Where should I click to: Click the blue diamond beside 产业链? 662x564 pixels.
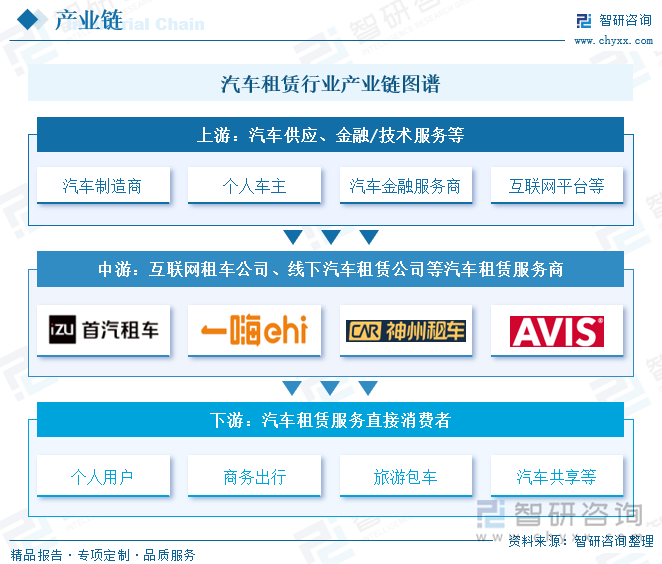coord(28,20)
